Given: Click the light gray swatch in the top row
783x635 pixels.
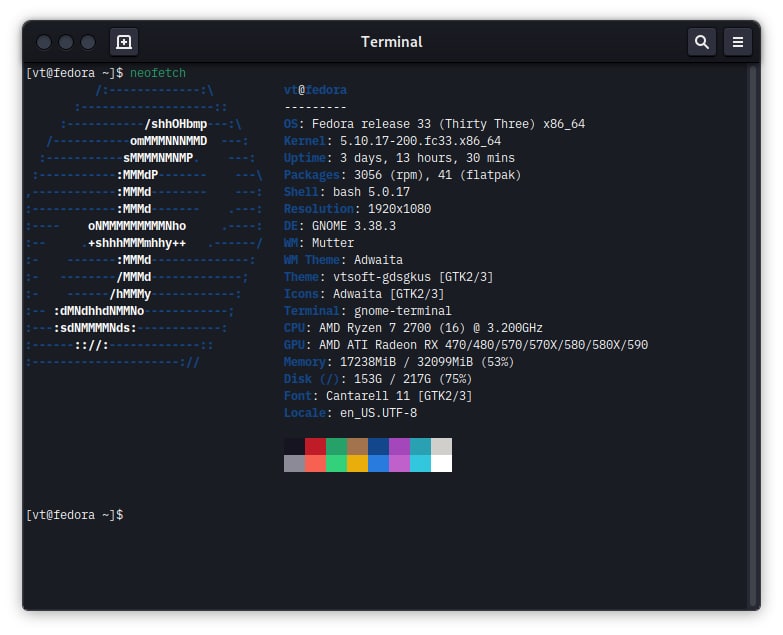Looking at the screenshot, I should (x=441, y=446).
